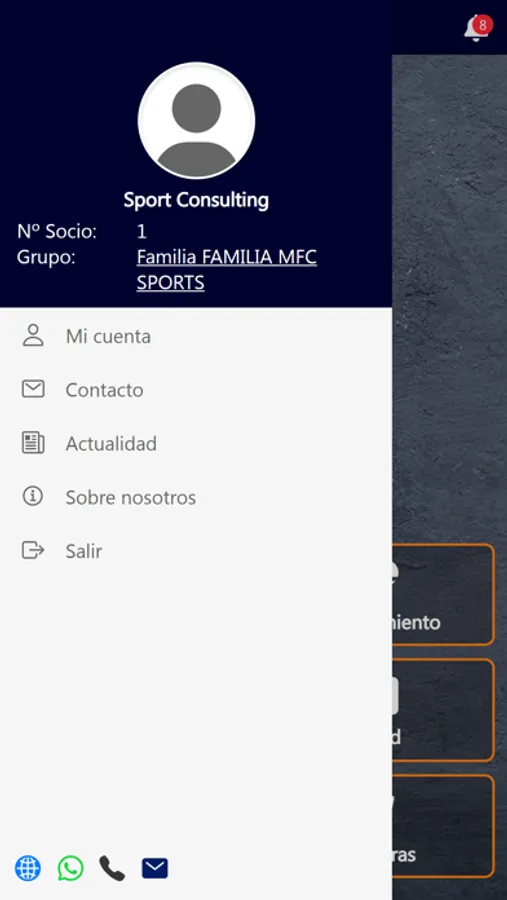Open the Familia FAMILIA MFC SPORTS group link
This screenshot has width=507, height=900.
226,270
